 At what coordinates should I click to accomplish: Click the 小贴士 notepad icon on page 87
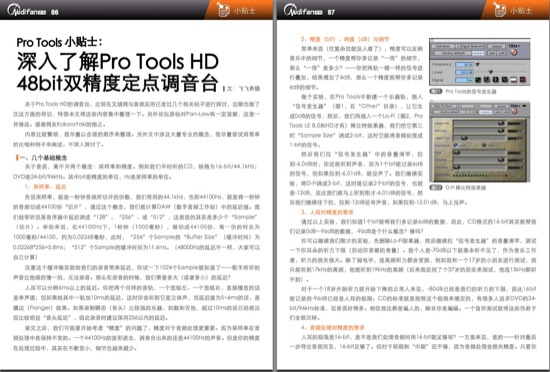tap(499, 9)
